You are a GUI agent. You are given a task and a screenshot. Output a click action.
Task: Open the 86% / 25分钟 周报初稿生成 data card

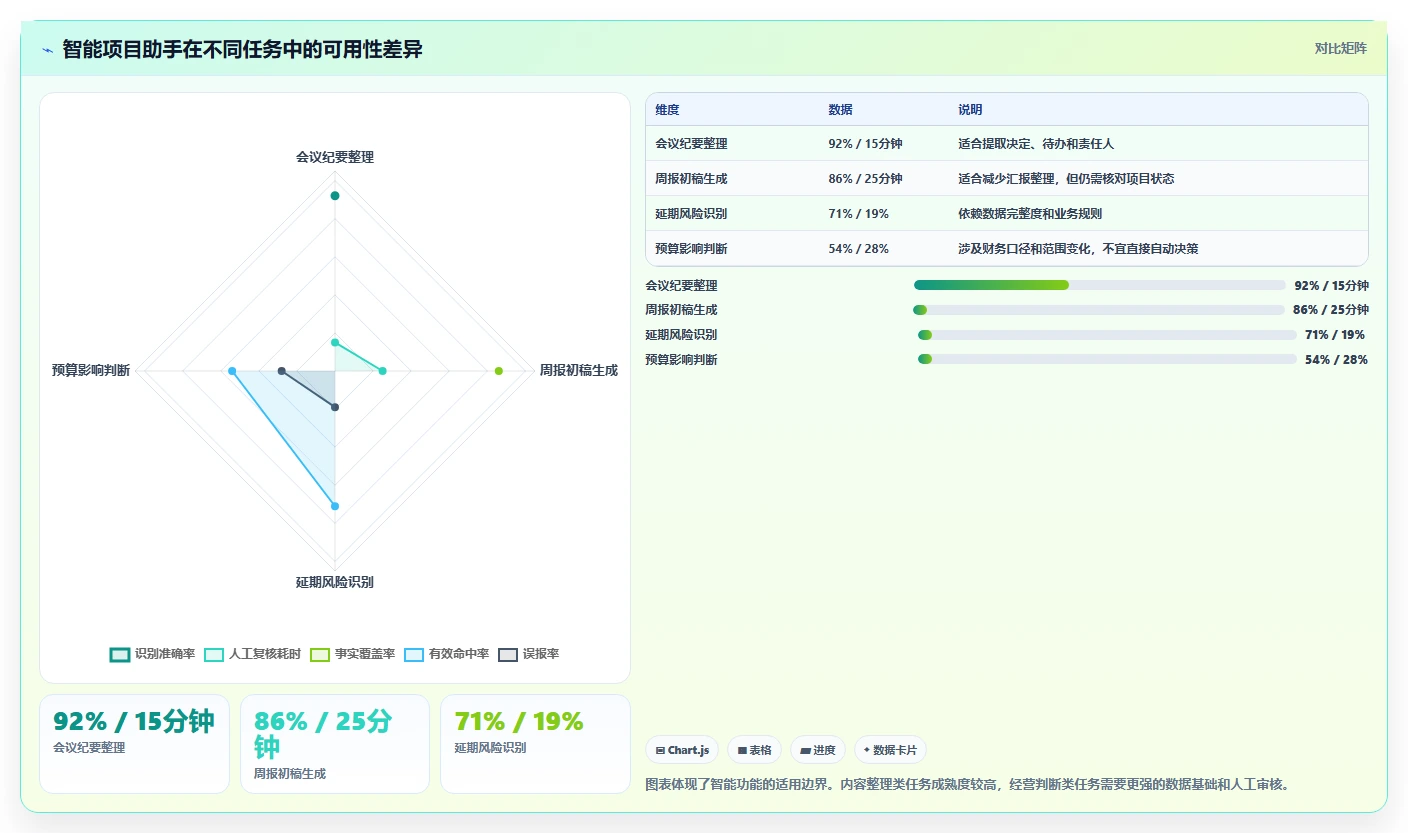[x=335, y=744]
